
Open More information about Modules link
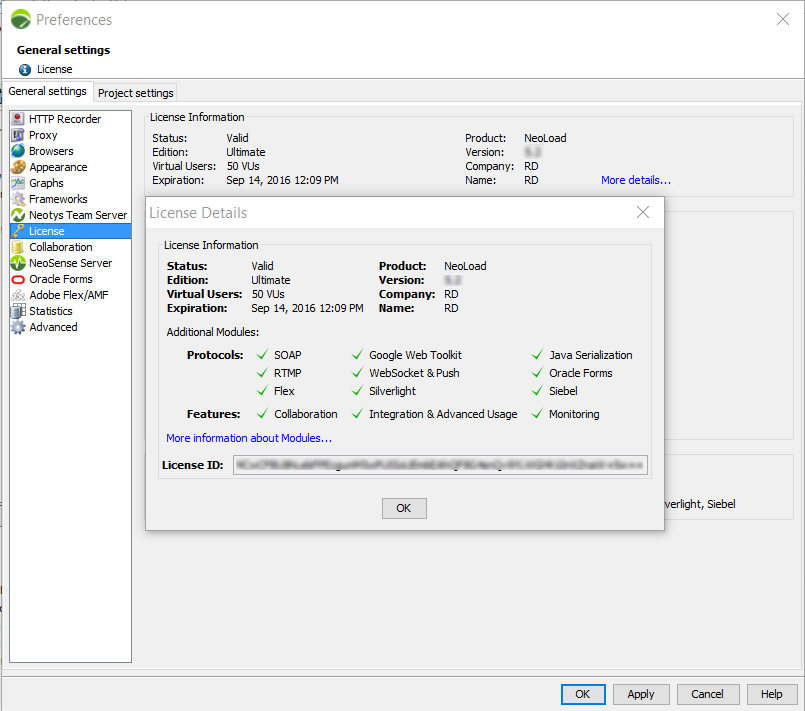tap(249, 438)
